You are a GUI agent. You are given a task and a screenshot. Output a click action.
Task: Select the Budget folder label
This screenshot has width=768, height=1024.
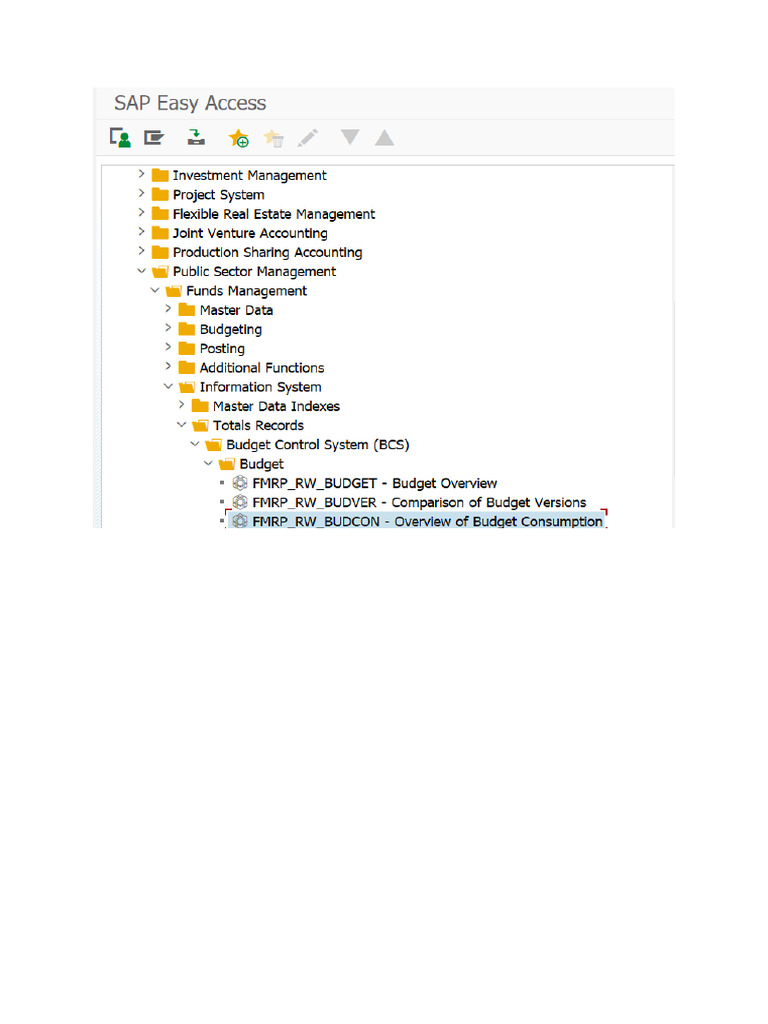point(261,464)
